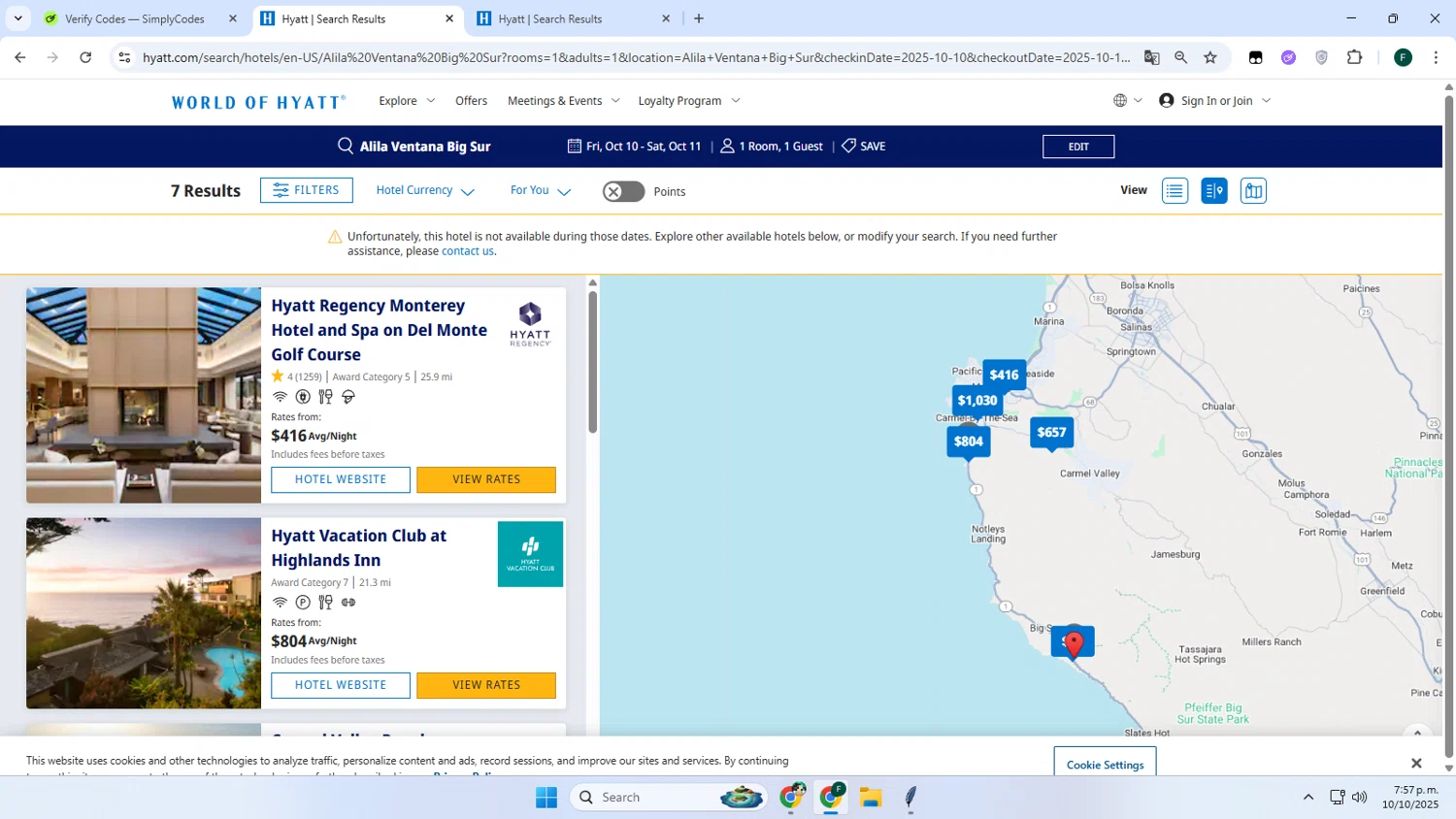Screen dimensions: 1456x819
Task: Click HOTEL WEBSITE for Highlands Inn
Action: click(x=341, y=685)
